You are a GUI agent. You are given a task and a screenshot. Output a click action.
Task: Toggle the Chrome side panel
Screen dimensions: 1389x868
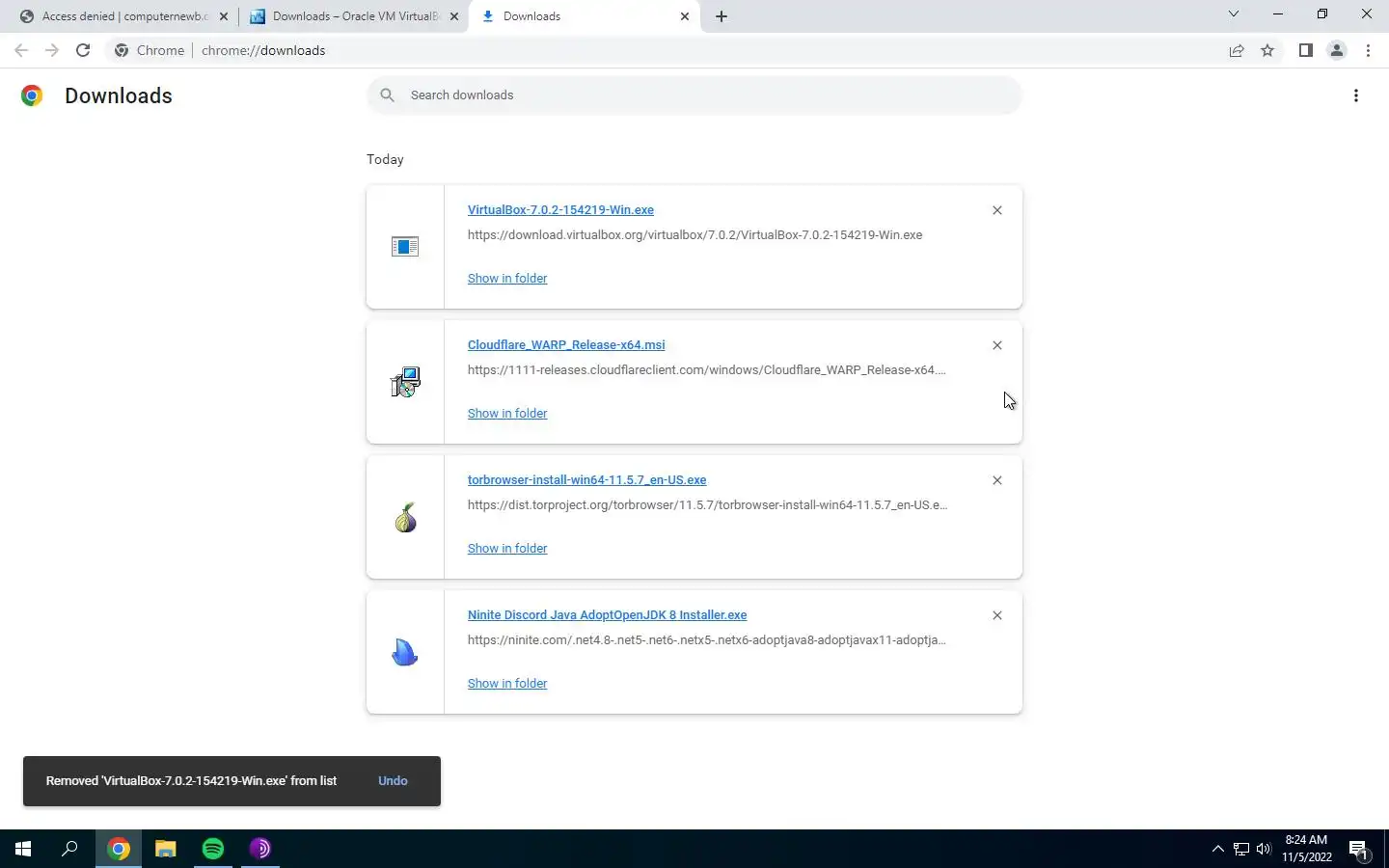coord(1305,50)
